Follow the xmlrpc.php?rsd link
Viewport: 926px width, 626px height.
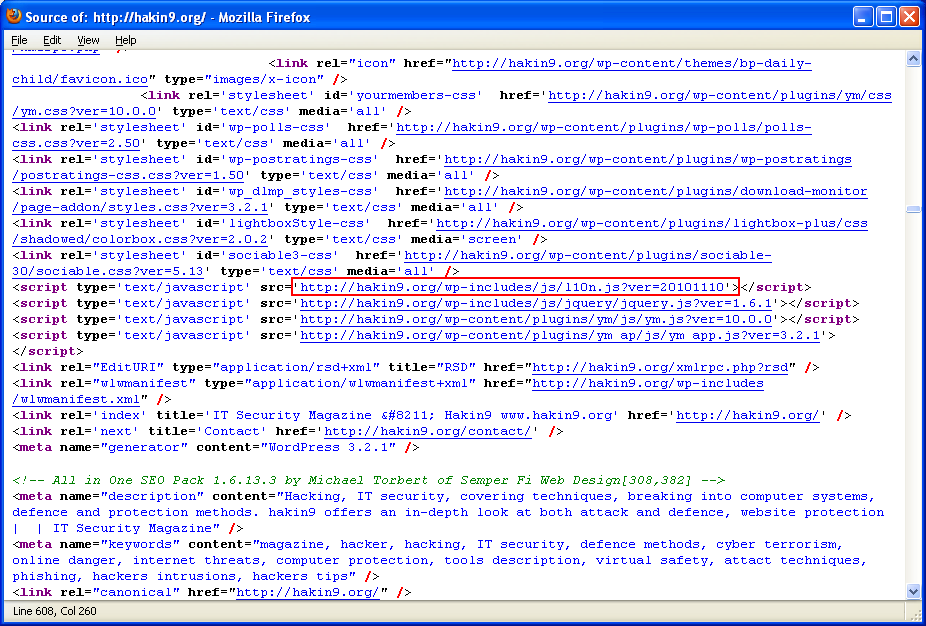660,367
